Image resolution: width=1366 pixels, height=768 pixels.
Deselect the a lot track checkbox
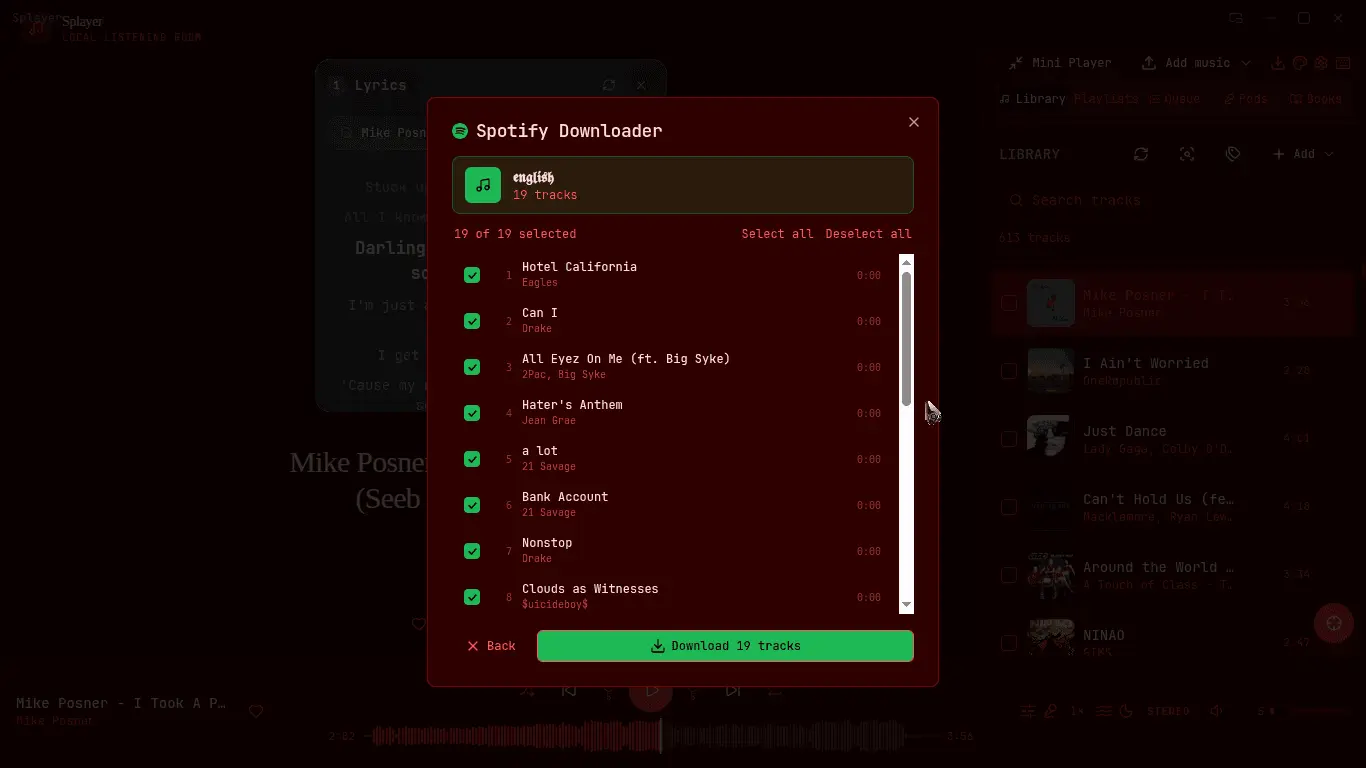472,459
